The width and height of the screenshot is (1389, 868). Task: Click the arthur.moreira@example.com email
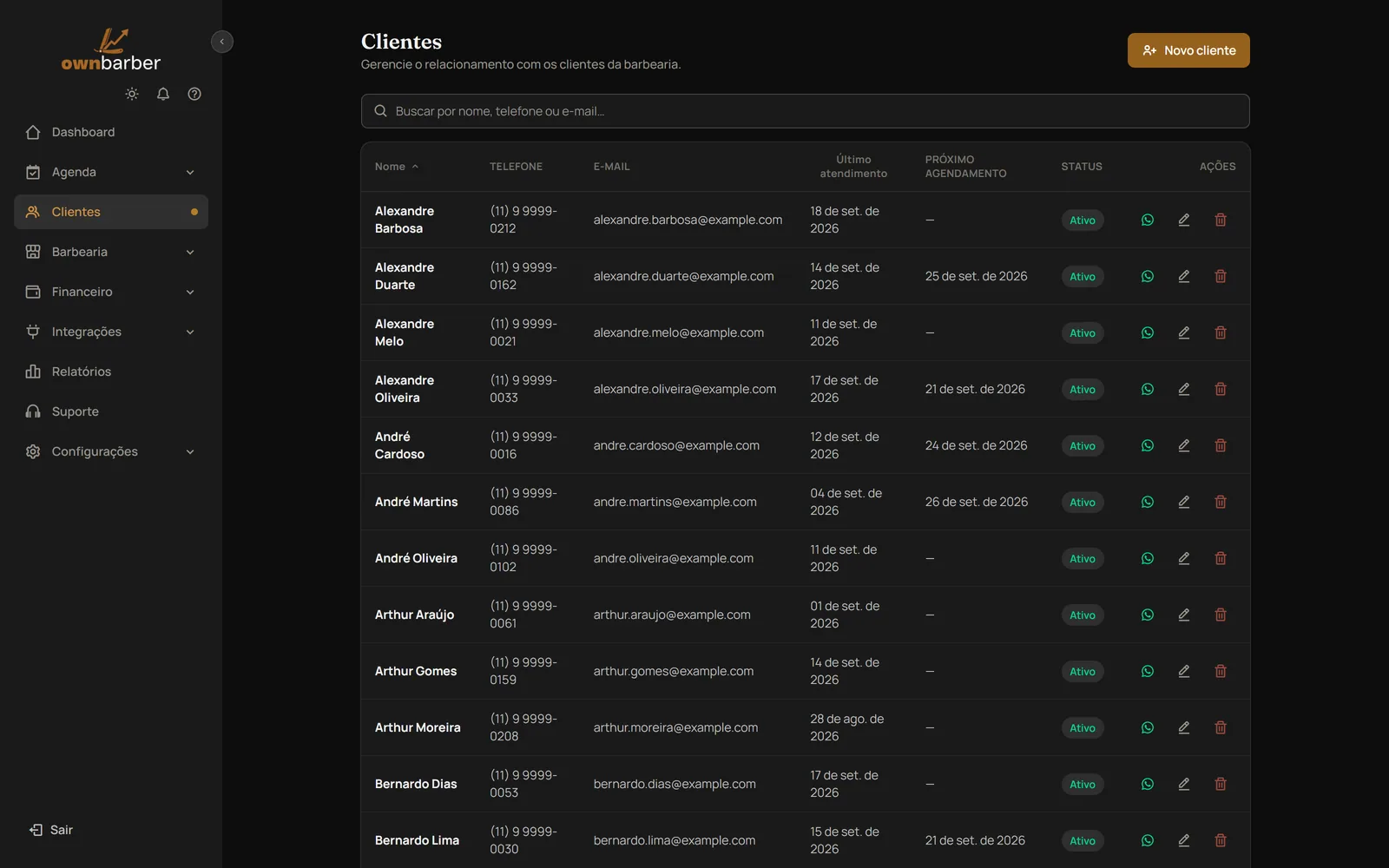click(675, 727)
